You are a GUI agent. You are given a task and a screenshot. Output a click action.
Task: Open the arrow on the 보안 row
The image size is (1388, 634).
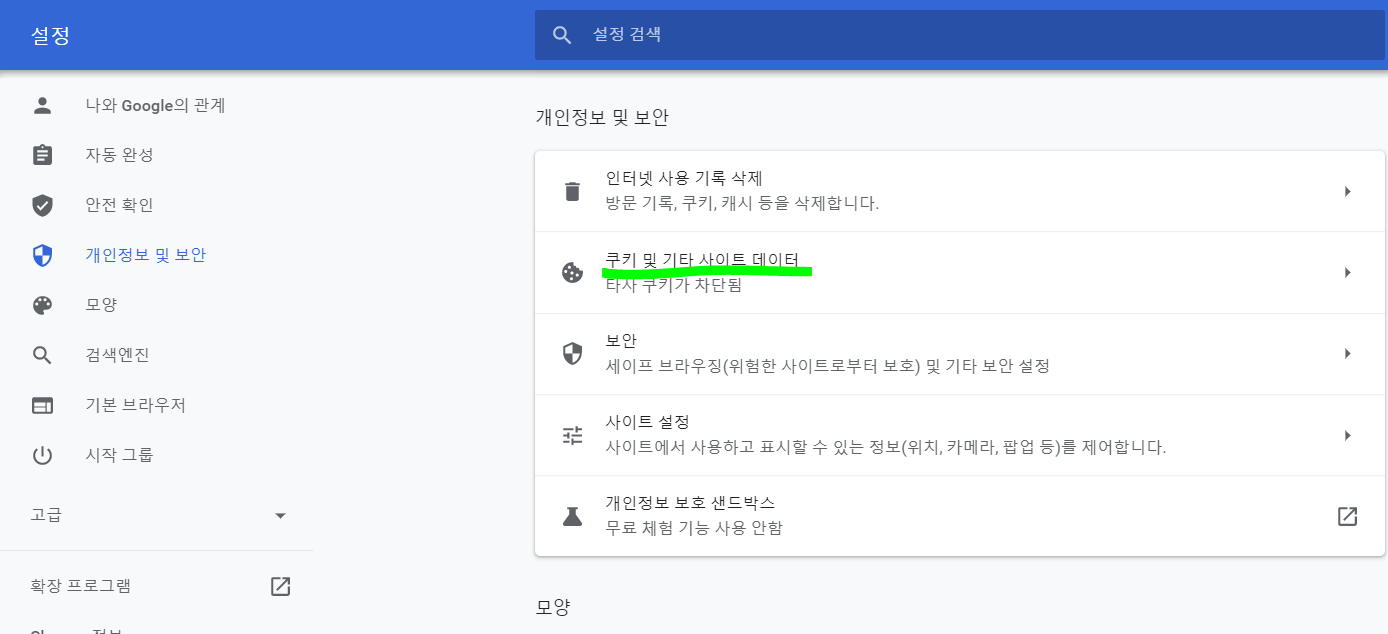tap(1347, 353)
